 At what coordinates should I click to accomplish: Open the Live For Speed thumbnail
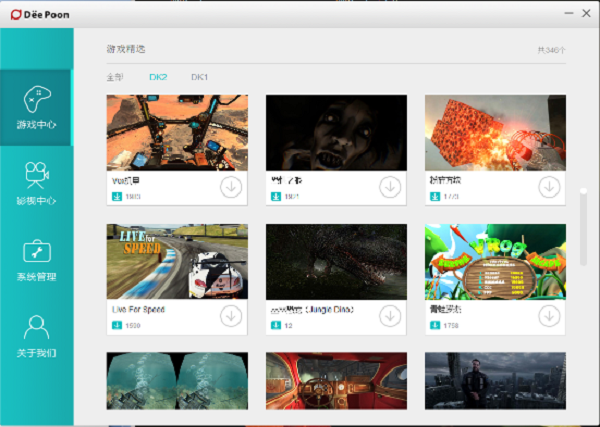tap(177, 262)
